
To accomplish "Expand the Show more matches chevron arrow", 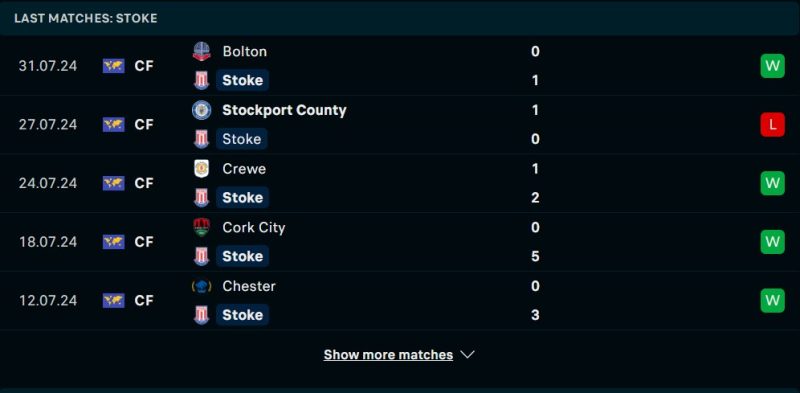I will (468, 355).
